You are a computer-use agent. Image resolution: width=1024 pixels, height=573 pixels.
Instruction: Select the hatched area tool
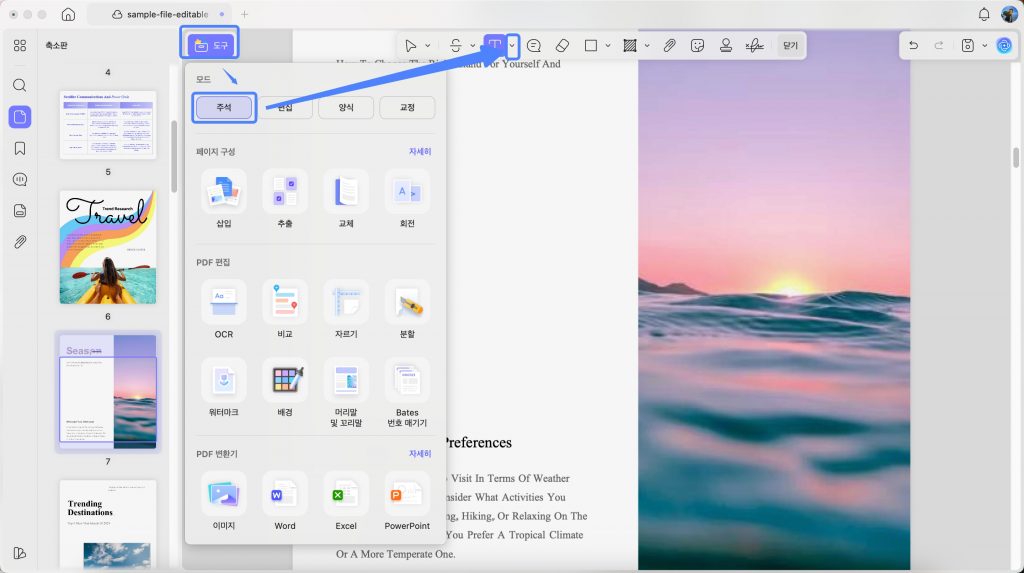point(630,46)
